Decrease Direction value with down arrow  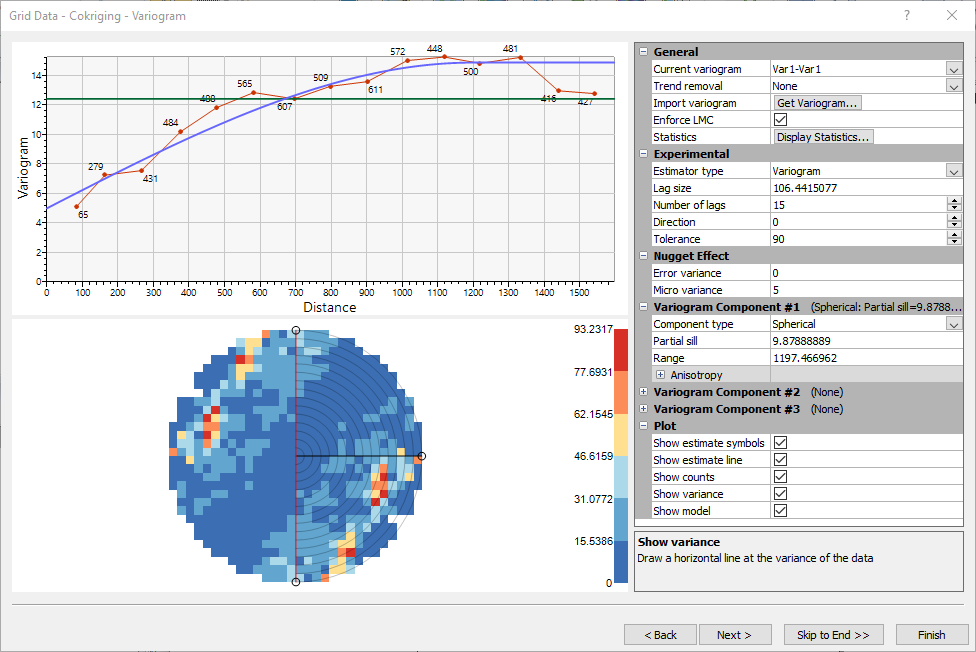coord(954,225)
